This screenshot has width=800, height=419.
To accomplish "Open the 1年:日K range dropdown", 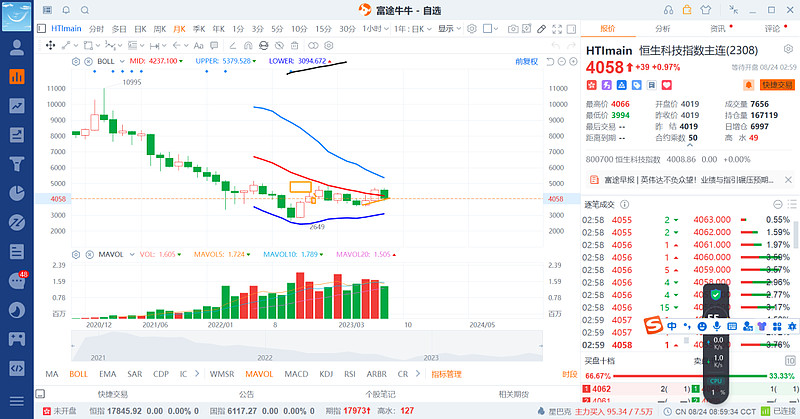I will click(x=413, y=29).
